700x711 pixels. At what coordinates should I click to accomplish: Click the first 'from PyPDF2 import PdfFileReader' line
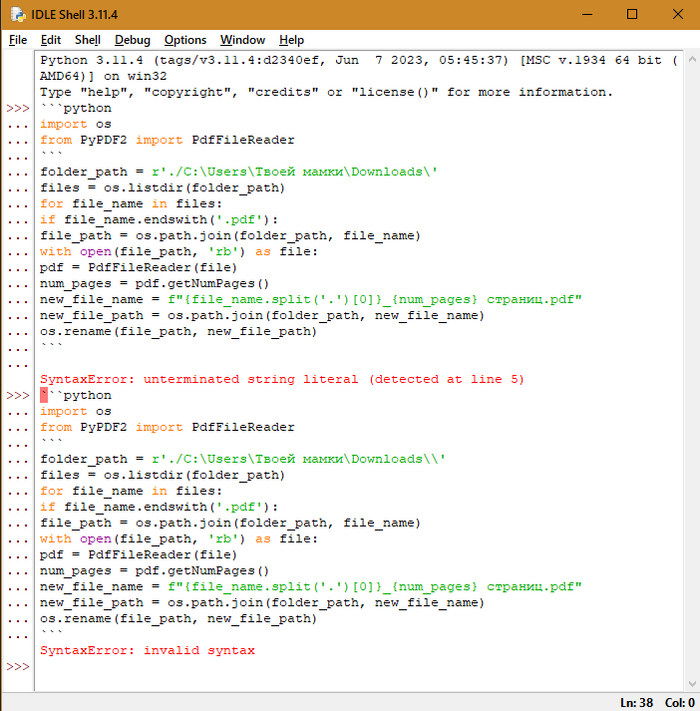coord(167,140)
